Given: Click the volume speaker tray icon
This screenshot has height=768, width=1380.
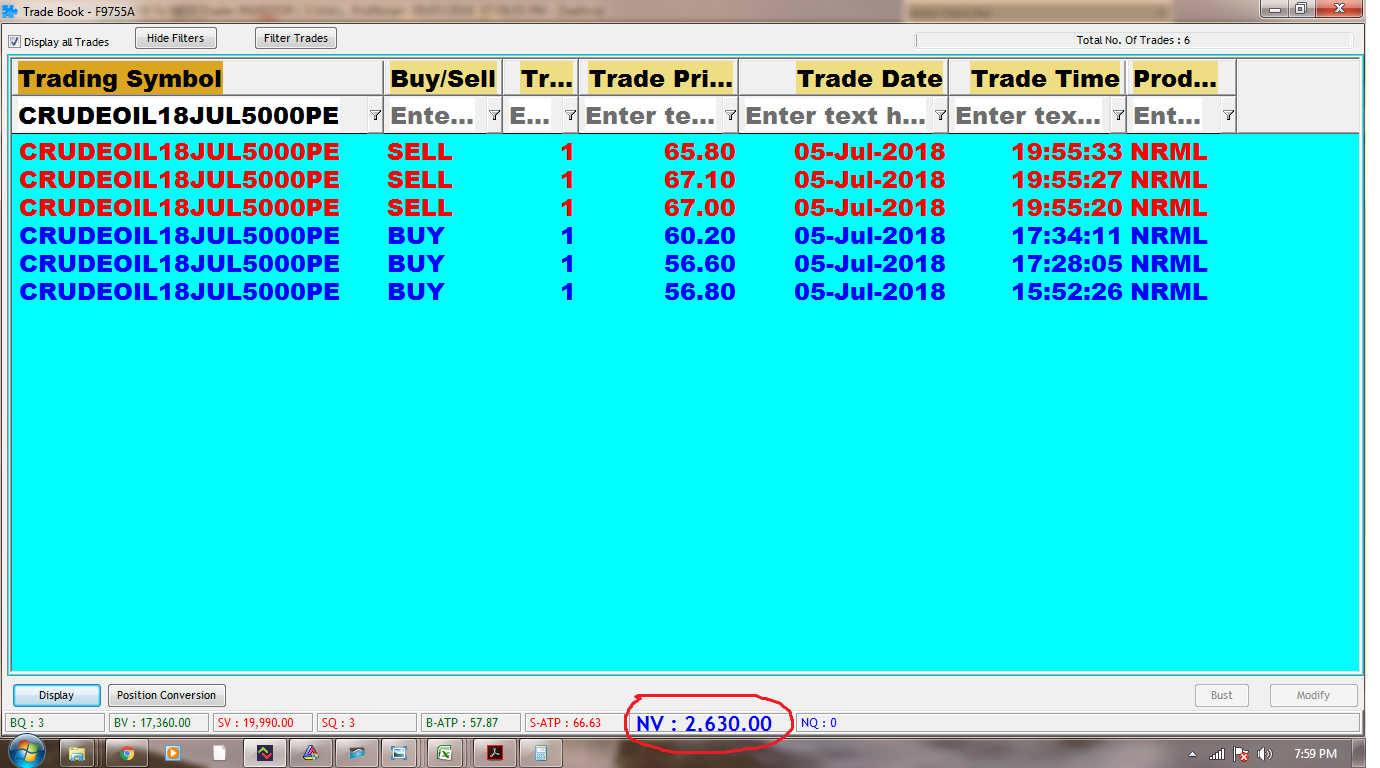Looking at the screenshot, I should pos(1265,753).
